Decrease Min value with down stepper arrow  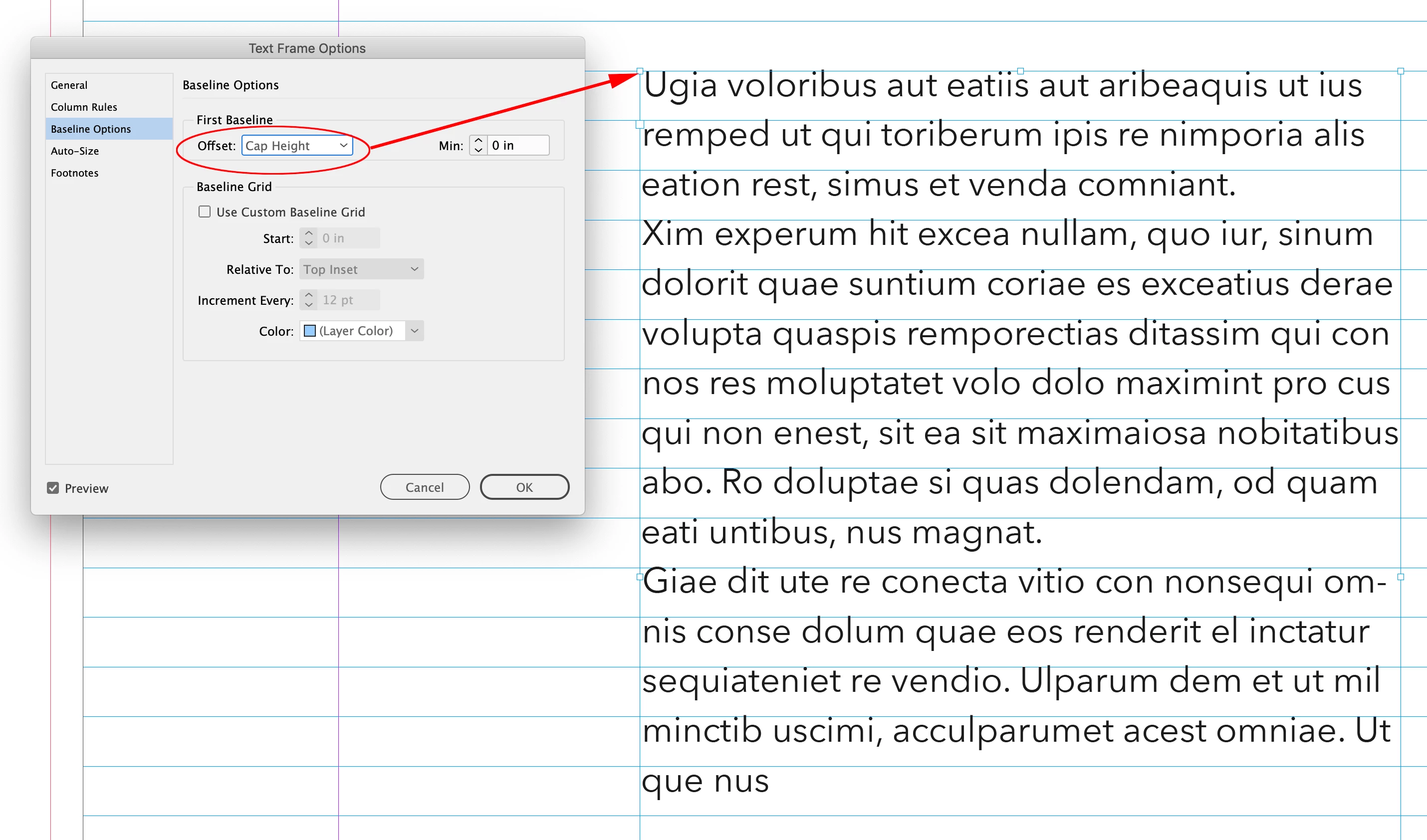478,151
